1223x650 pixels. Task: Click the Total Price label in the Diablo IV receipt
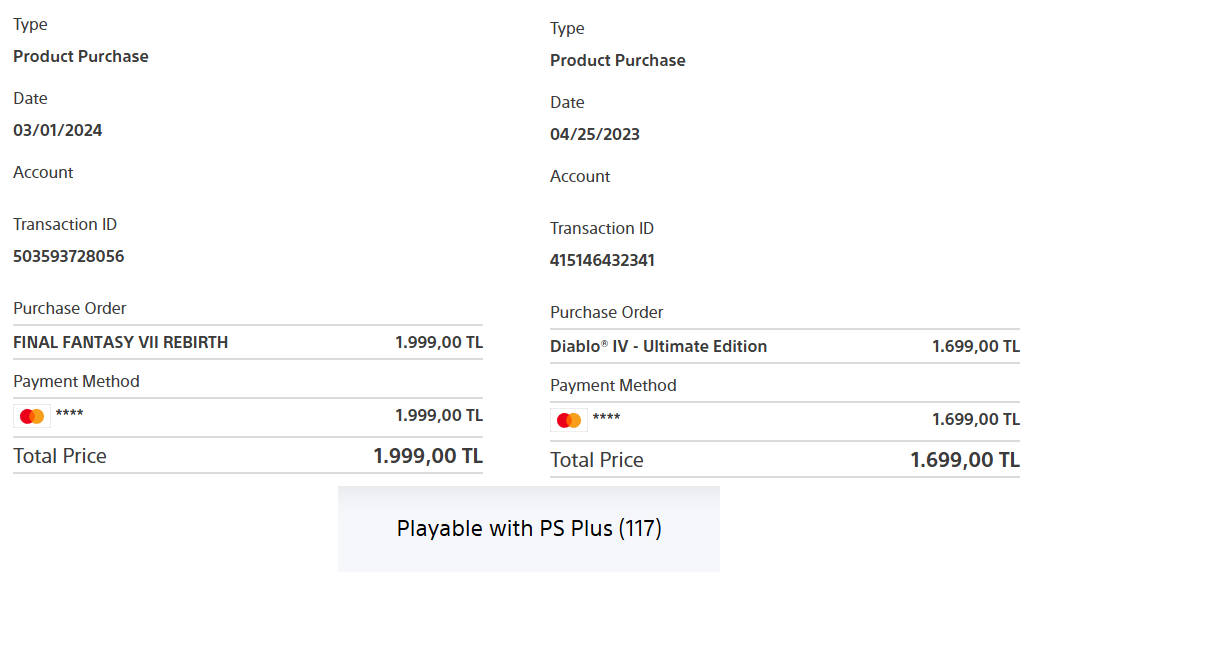(x=597, y=460)
